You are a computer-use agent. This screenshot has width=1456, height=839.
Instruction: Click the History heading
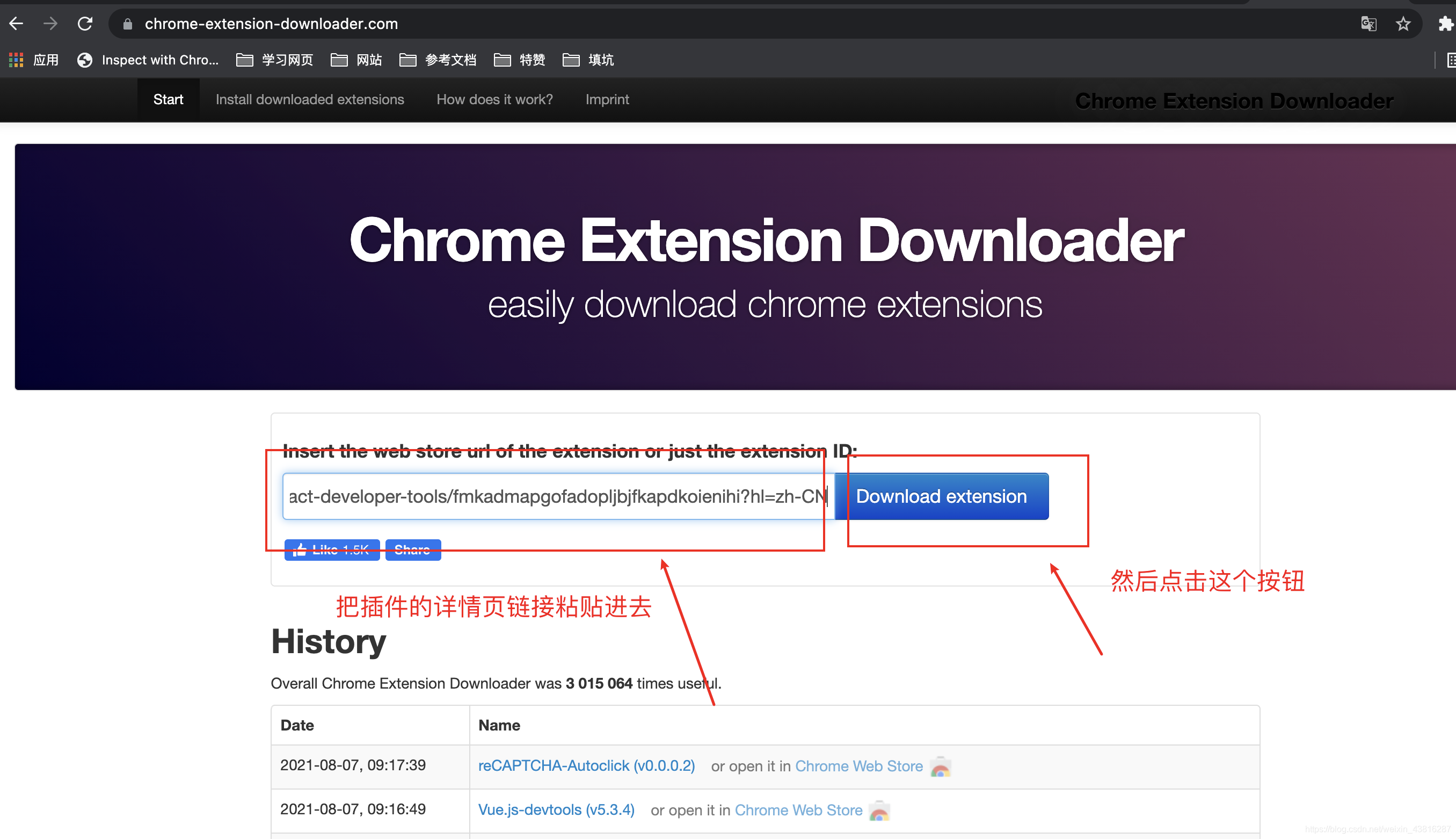point(329,641)
